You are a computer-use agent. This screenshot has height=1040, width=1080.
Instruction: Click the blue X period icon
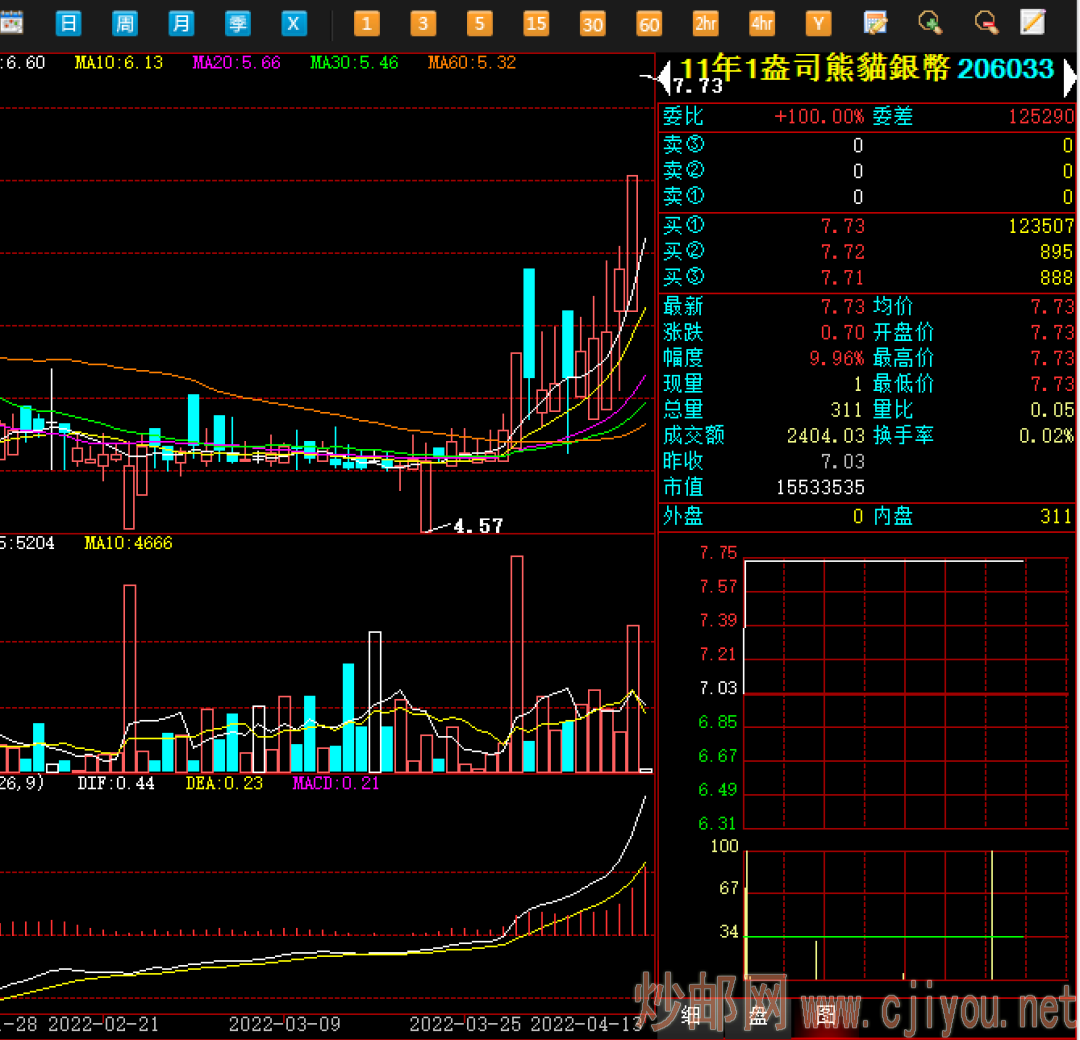(x=293, y=23)
